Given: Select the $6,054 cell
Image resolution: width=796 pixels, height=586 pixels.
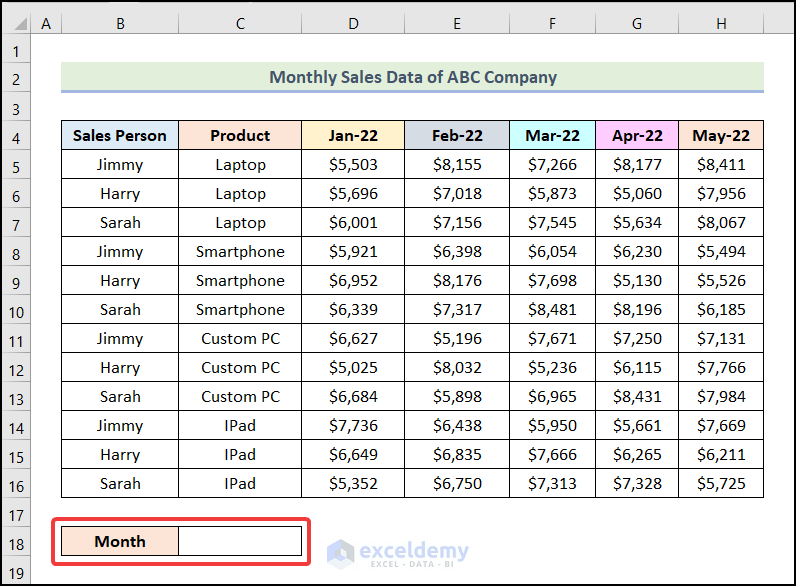Looking at the screenshot, I should tap(552, 251).
